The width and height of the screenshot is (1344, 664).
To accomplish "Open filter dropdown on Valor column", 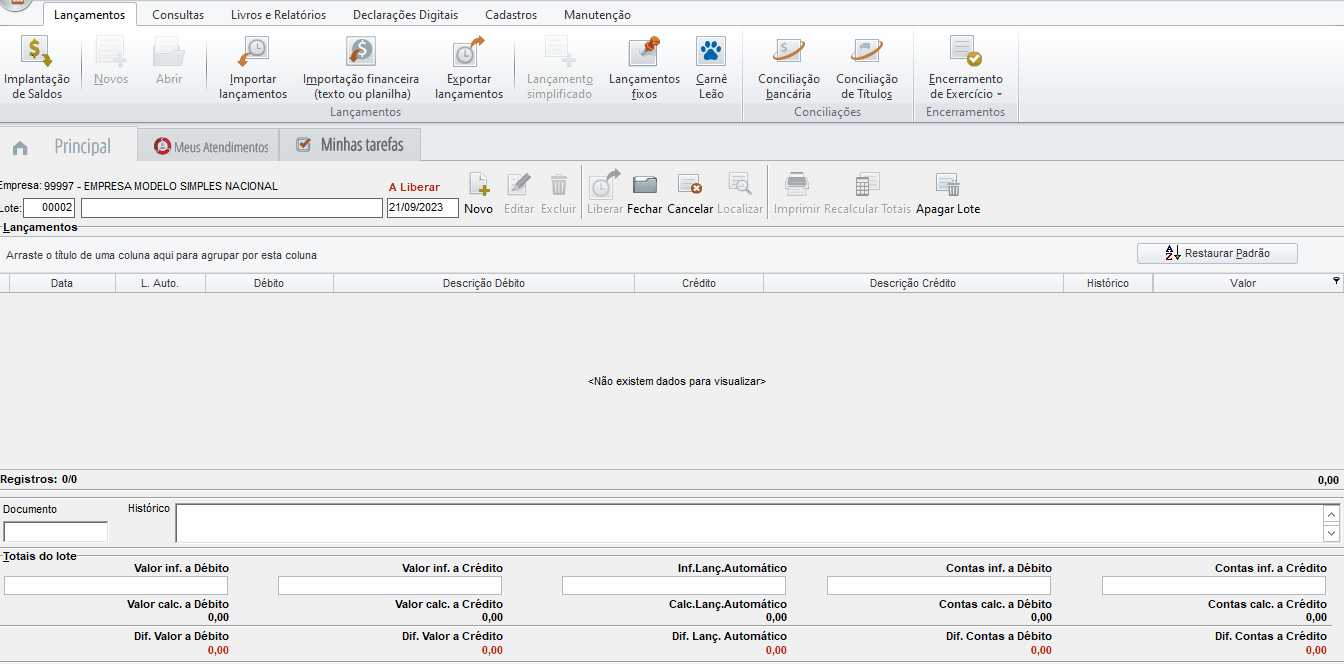I will (x=1336, y=282).
